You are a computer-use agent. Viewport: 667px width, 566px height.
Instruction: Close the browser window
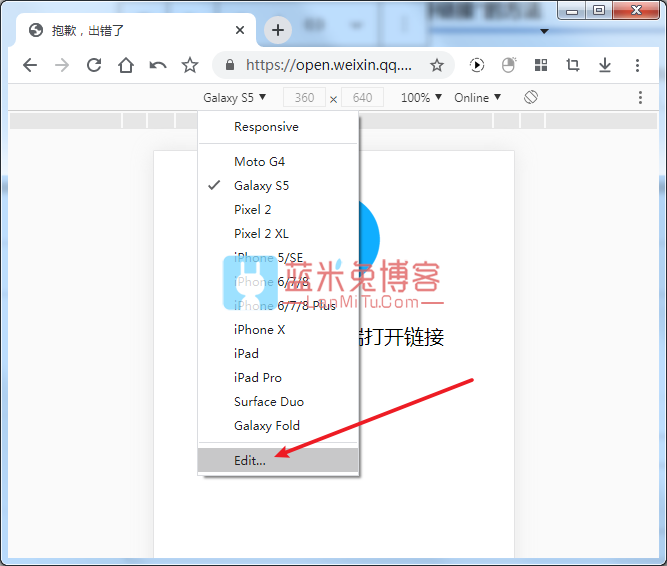(636, 10)
